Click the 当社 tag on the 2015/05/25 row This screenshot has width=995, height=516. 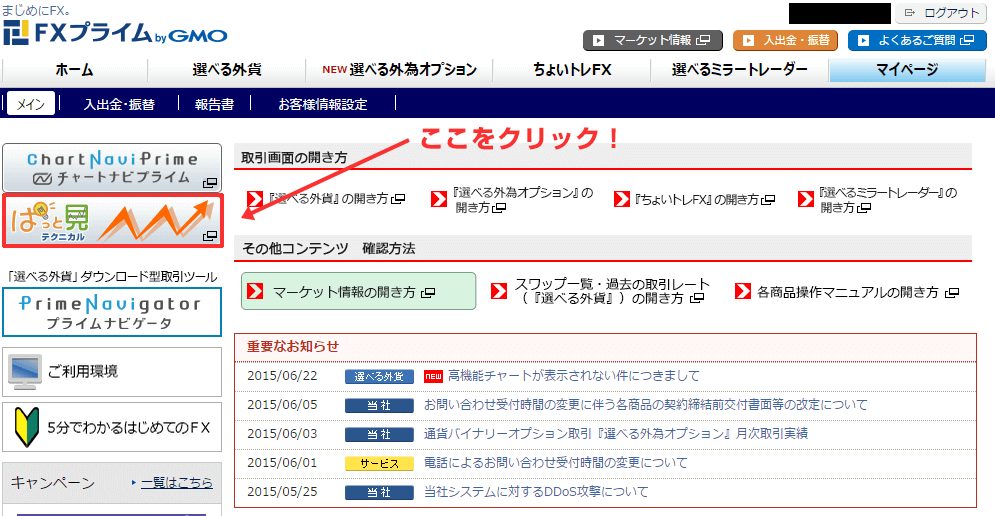click(x=379, y=493)
